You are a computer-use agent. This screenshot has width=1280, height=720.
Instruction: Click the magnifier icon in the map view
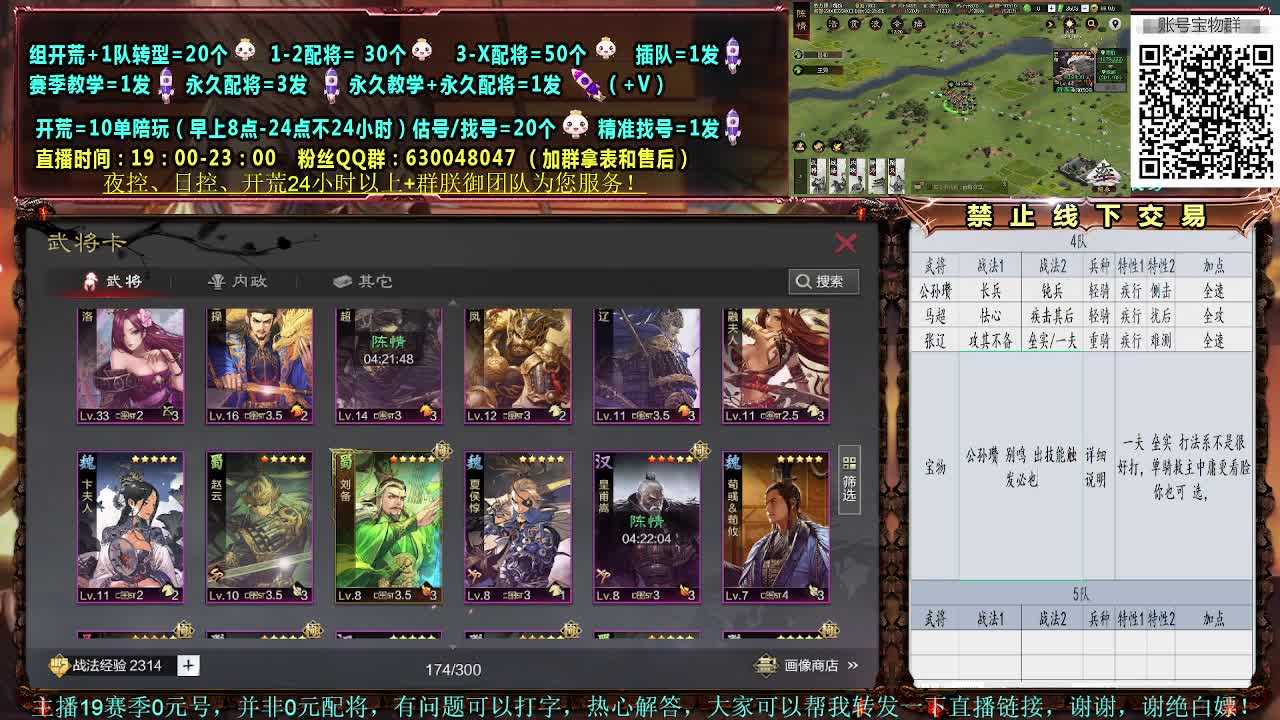[1093, 23]
